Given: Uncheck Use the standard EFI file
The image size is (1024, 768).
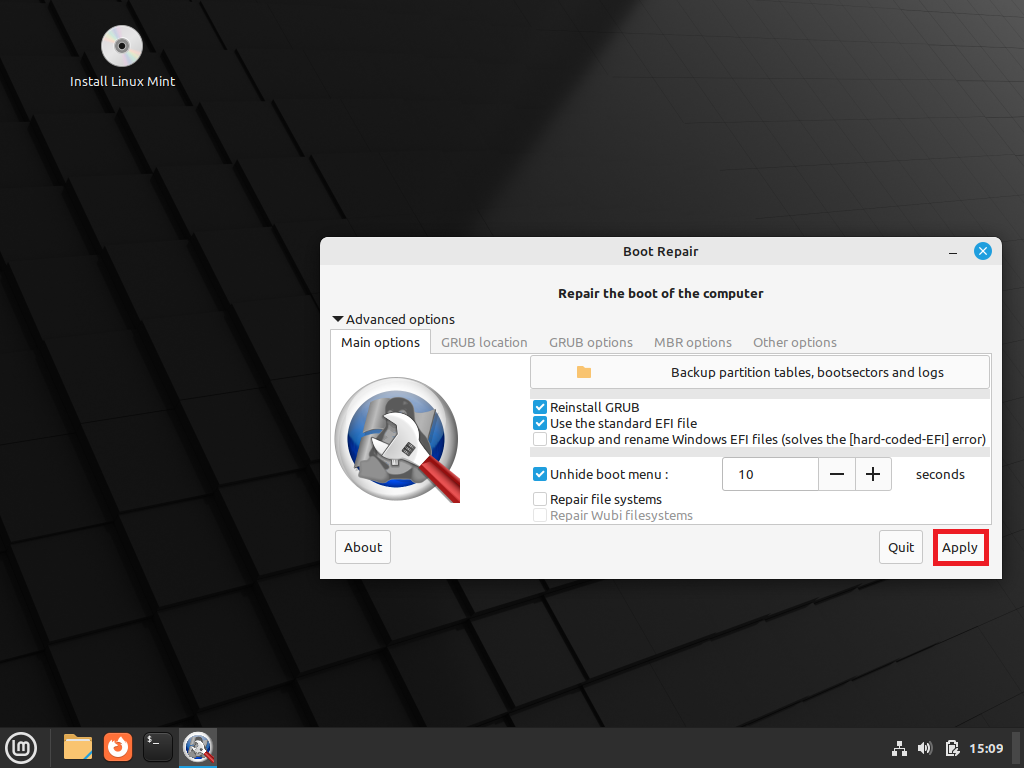Looking at the screenshot, I should pyautogui.click(x=540, y=423).
